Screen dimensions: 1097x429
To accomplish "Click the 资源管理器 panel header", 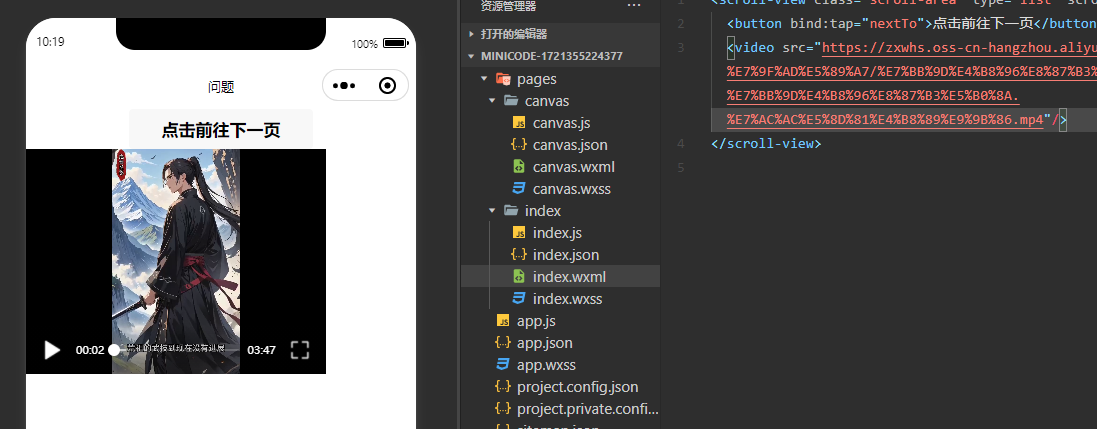I will (x=509, y=6).
